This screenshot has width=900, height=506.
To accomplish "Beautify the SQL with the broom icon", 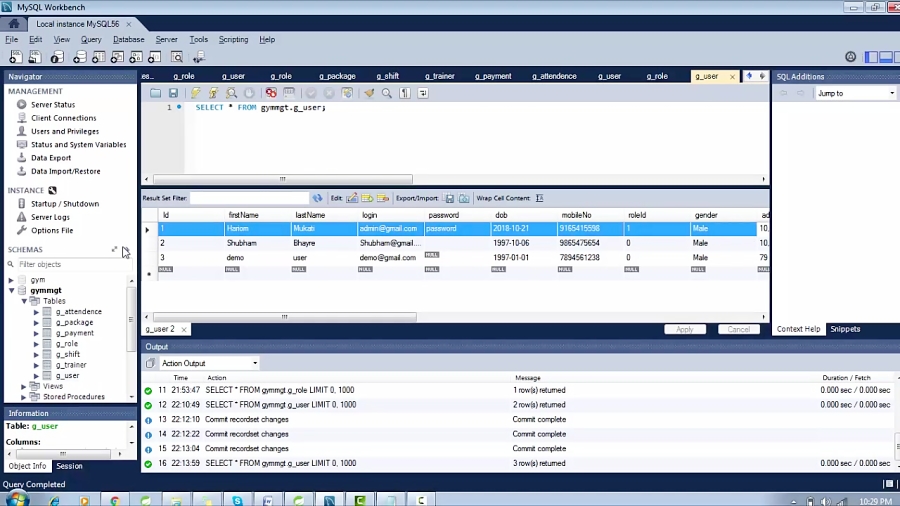I will pos(369,93).
